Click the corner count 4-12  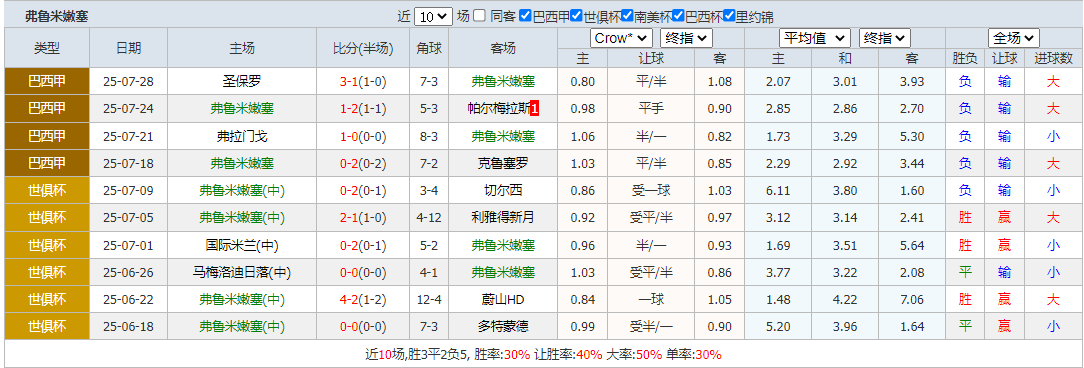coord(429,218)
